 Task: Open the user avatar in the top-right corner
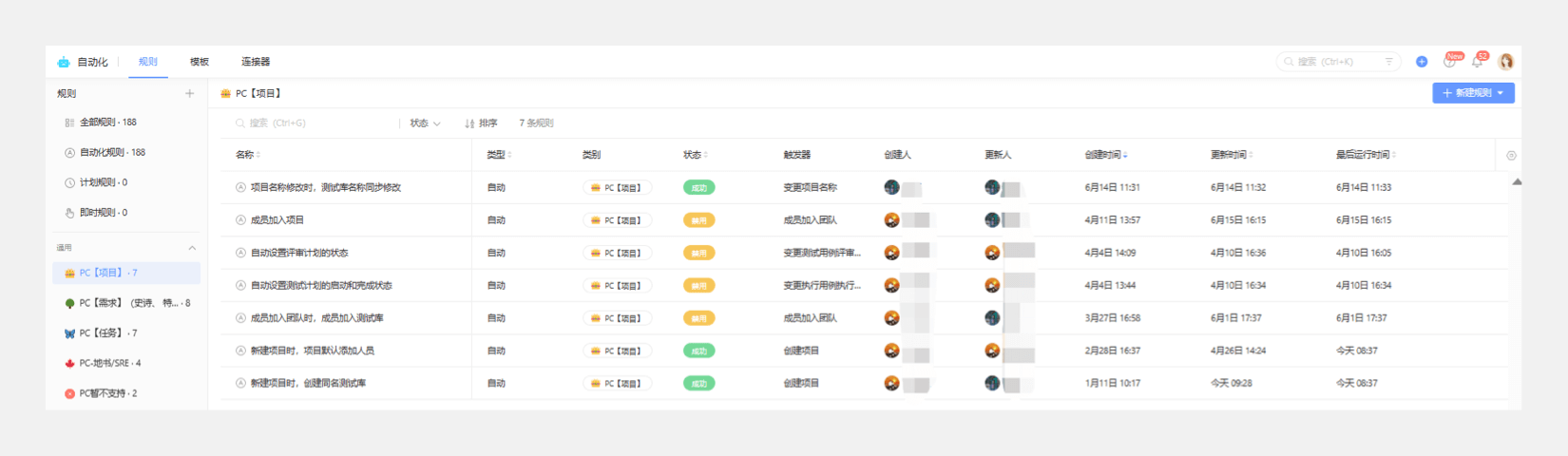click(1505, 62)
